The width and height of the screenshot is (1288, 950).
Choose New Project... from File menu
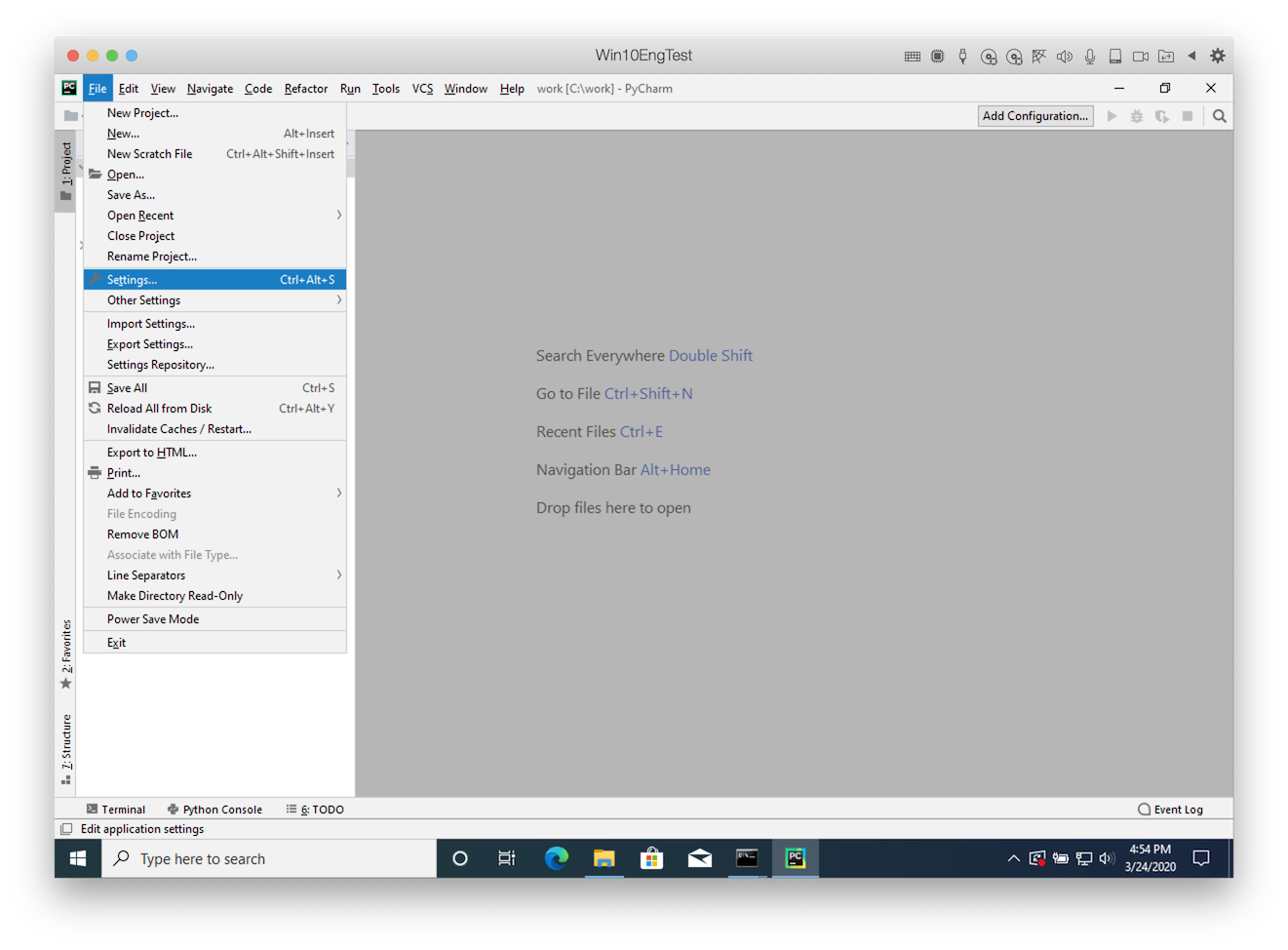click(215, 113)
